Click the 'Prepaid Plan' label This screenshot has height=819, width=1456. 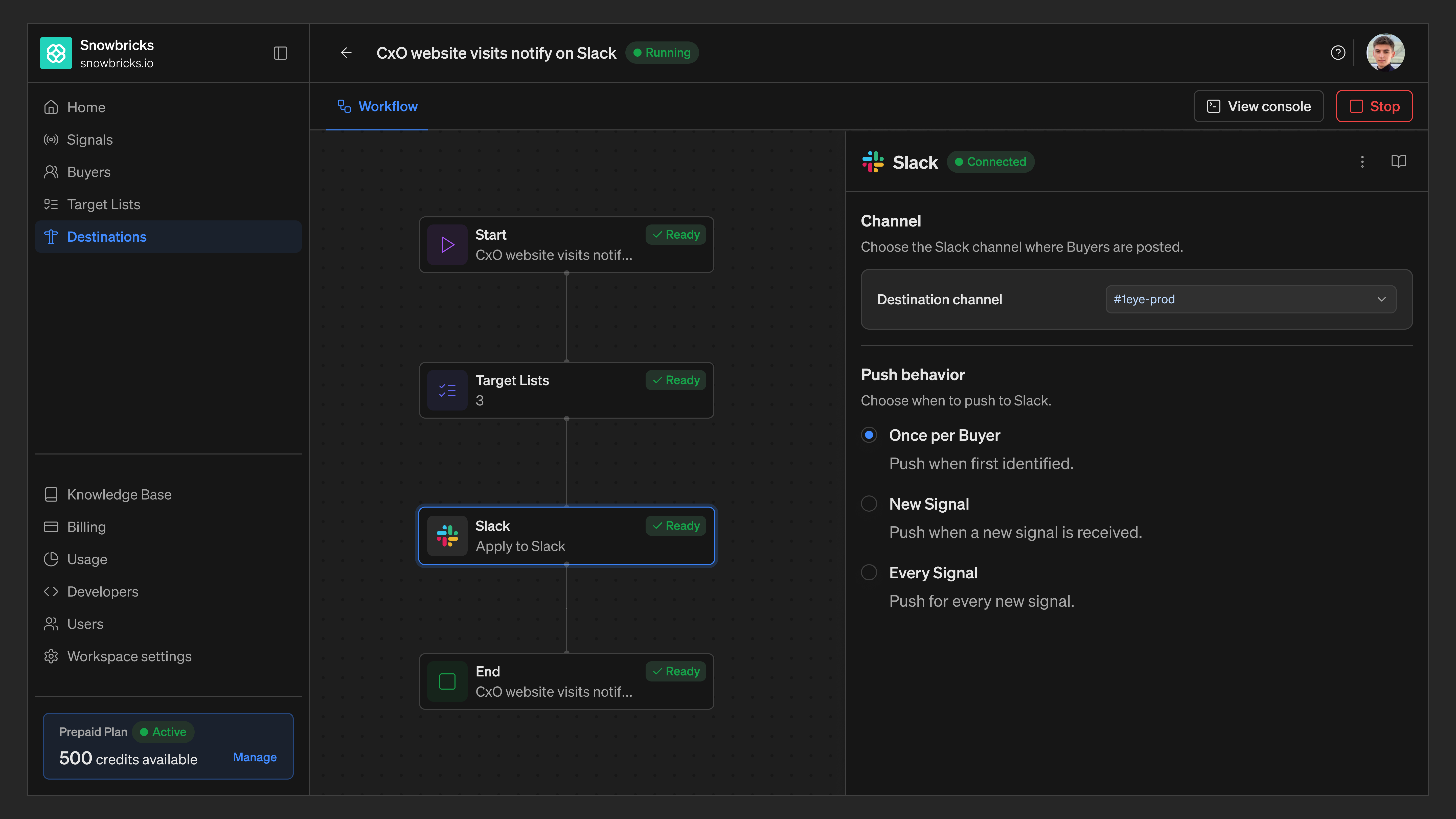pos(93,732)
